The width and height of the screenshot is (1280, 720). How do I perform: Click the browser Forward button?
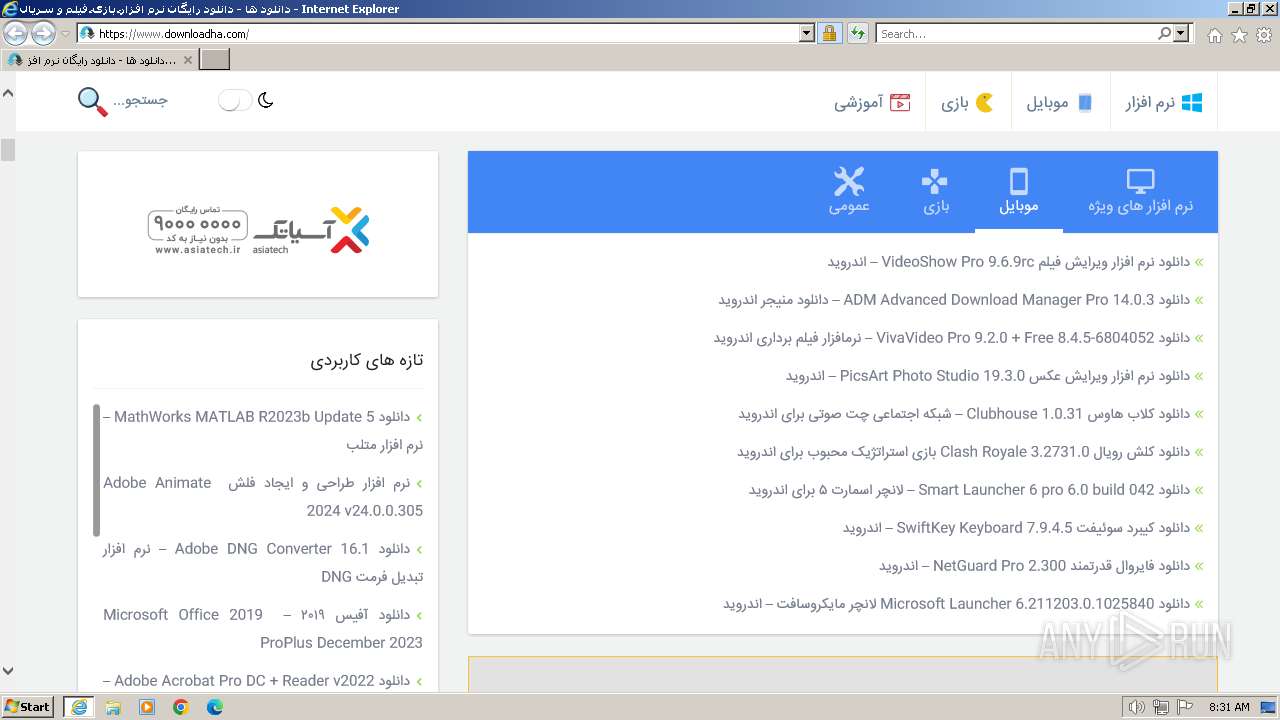[43, 33]
